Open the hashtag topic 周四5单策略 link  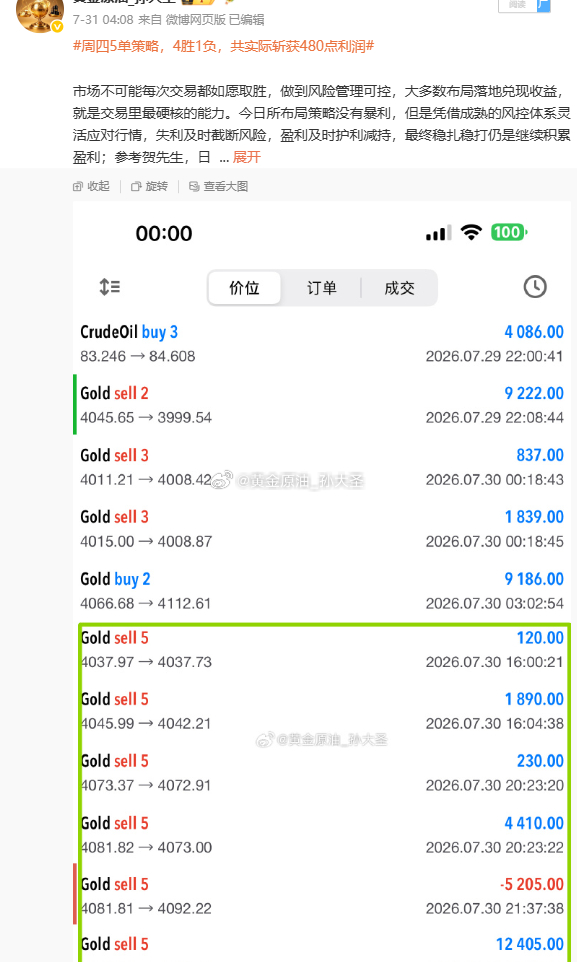pos(223,46)
